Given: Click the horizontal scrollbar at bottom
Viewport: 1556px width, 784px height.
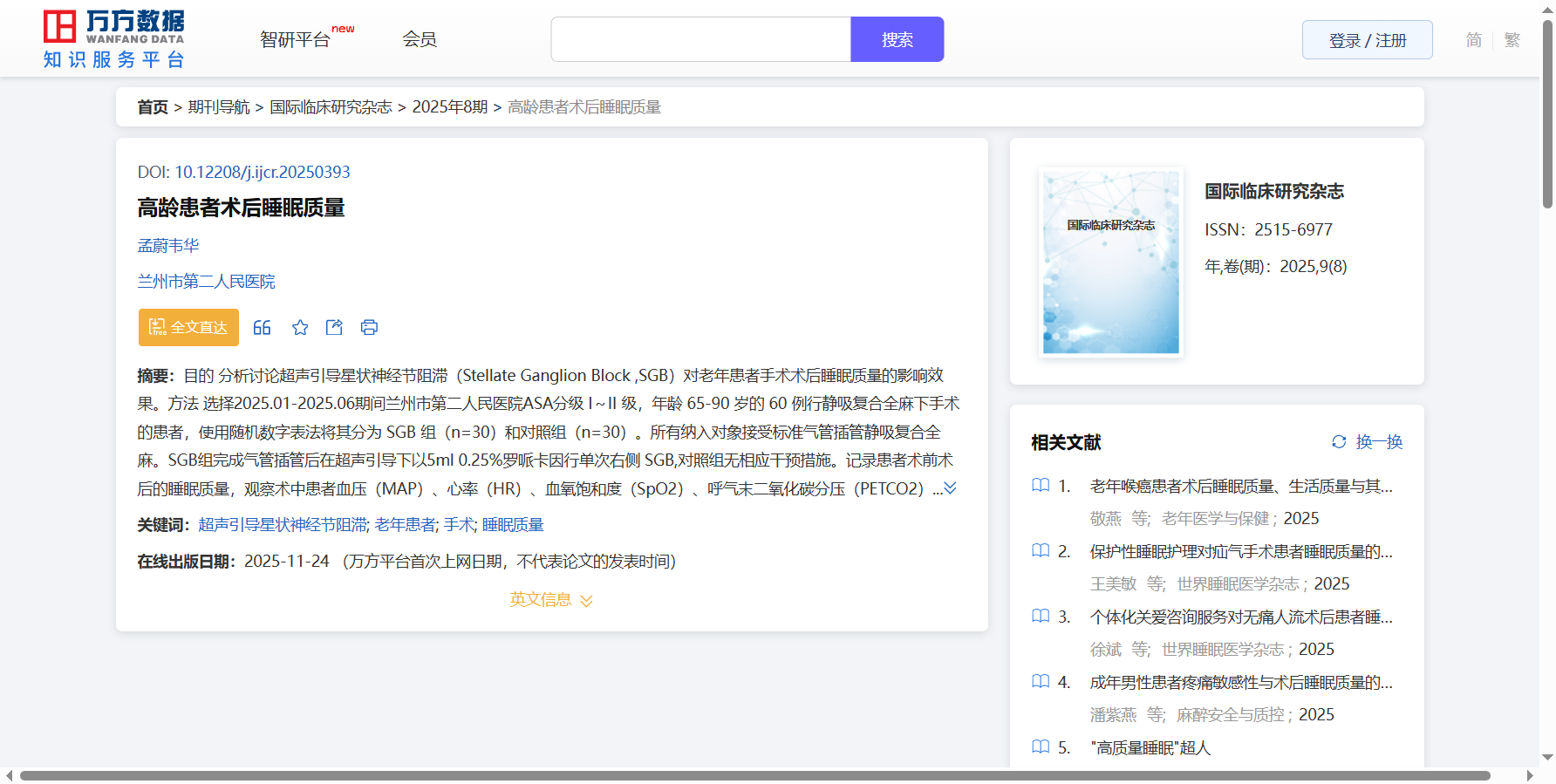Looking at the screenshot, I should coord(754,775).
